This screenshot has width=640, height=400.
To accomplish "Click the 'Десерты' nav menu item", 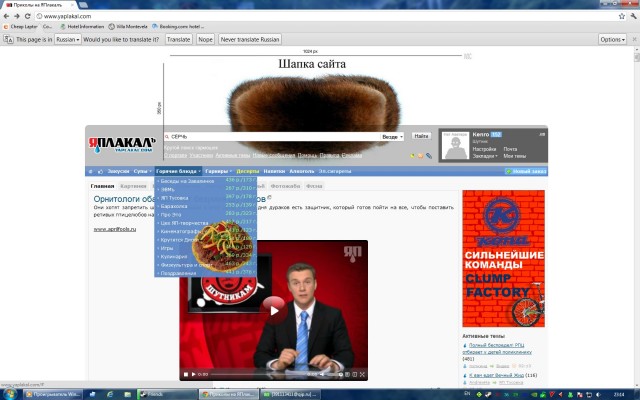I will pos(248,171).
